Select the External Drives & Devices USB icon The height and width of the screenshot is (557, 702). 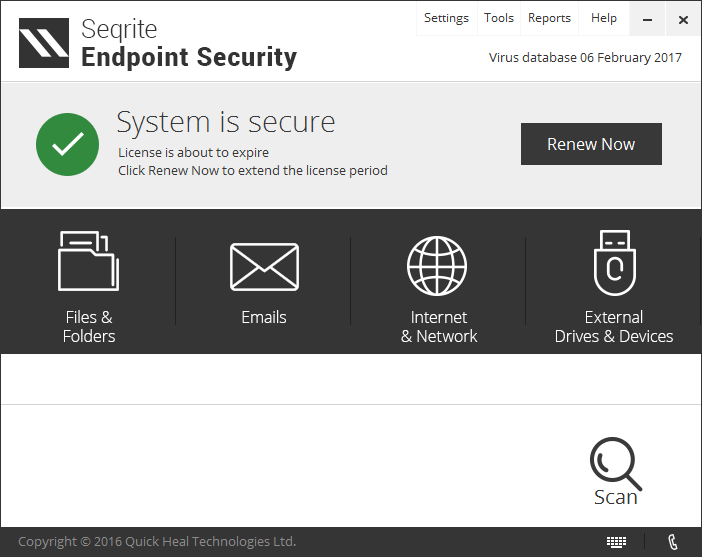613,264
